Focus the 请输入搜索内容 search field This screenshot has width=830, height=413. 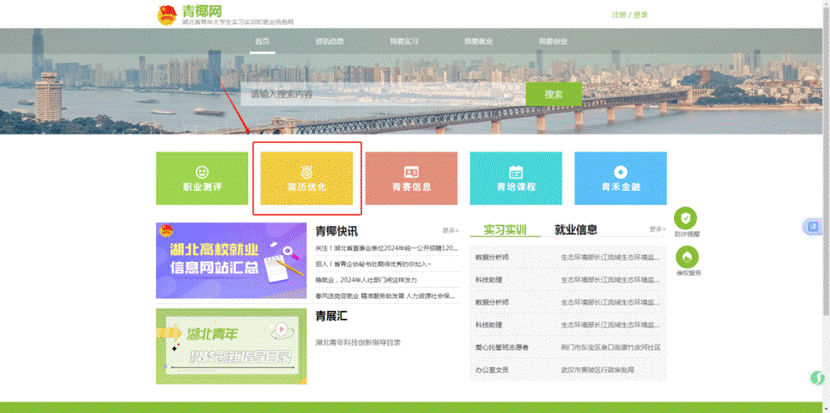(x=383, y=94)
